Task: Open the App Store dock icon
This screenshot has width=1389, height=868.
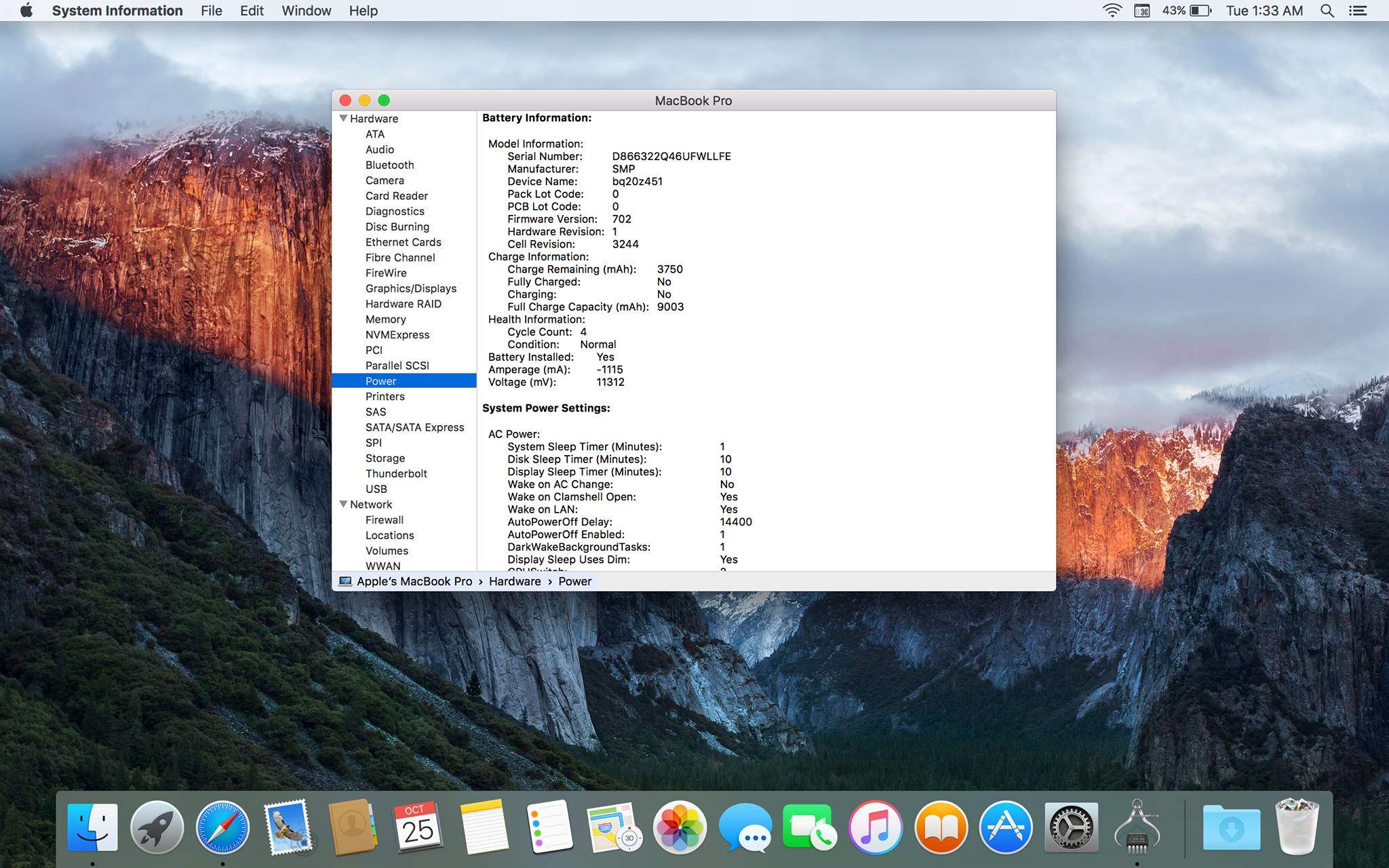Action: pos(1006,827)
